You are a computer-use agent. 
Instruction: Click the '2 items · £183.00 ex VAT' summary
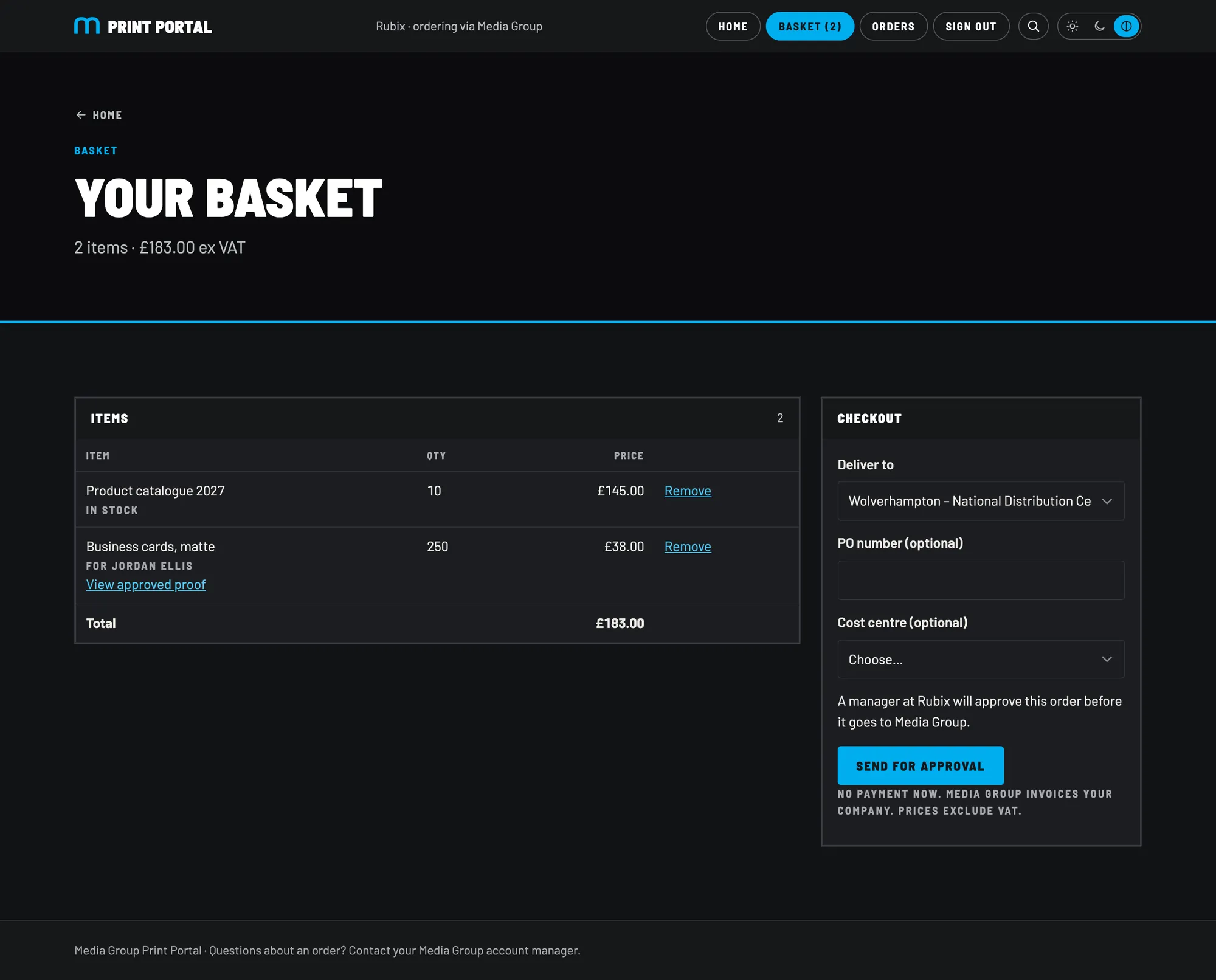[160, 247]
